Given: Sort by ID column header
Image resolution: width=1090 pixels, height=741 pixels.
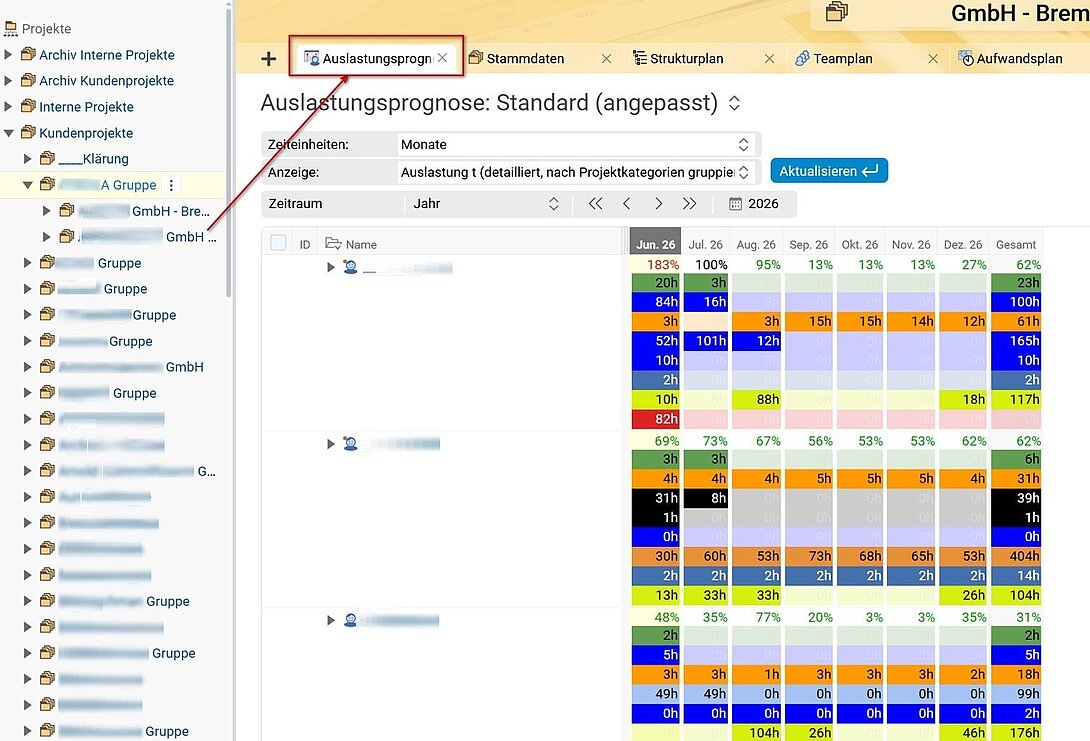Looking at the screenshot, I should tap(304, 245).
